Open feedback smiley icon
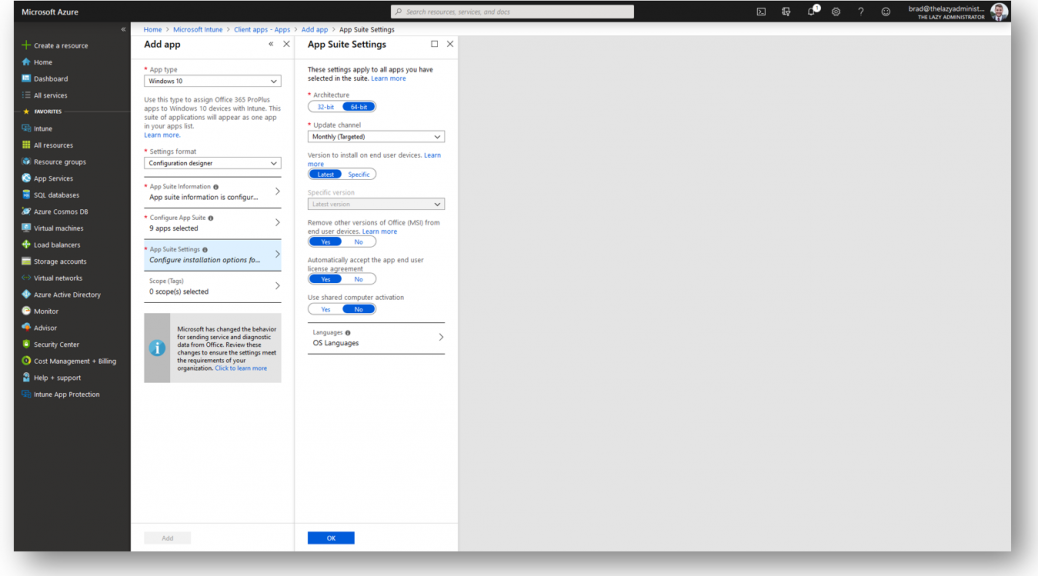 (x=886, y=11)
